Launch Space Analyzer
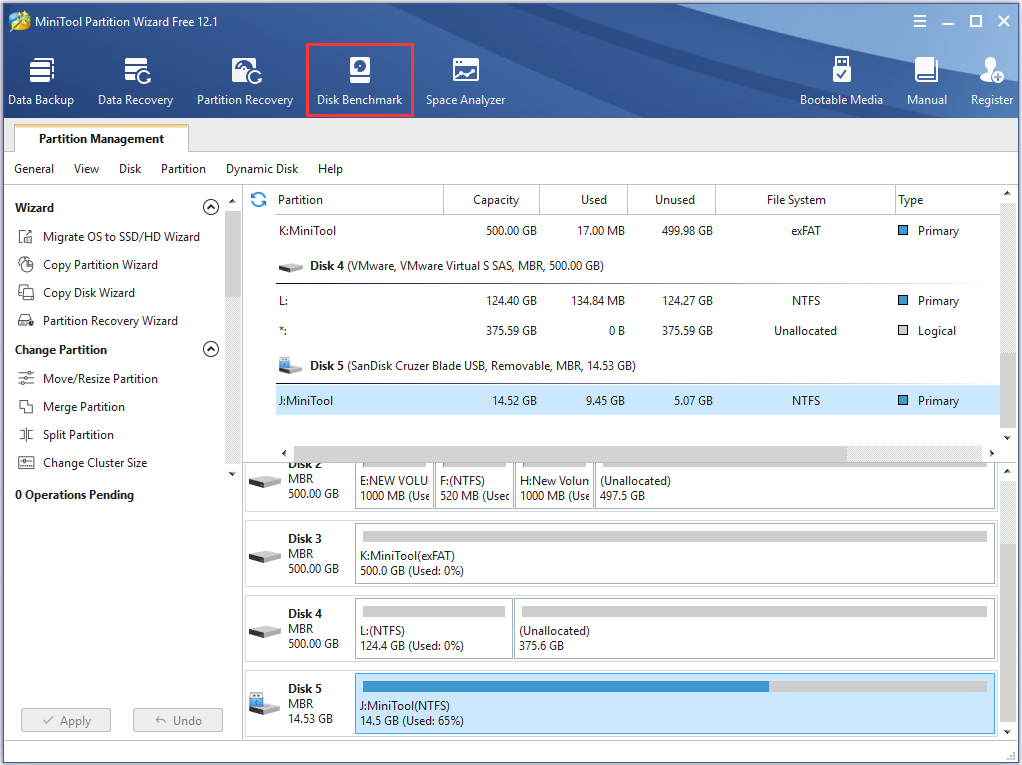The width and height of the screenshot is (1022, 765). (465, 81)
